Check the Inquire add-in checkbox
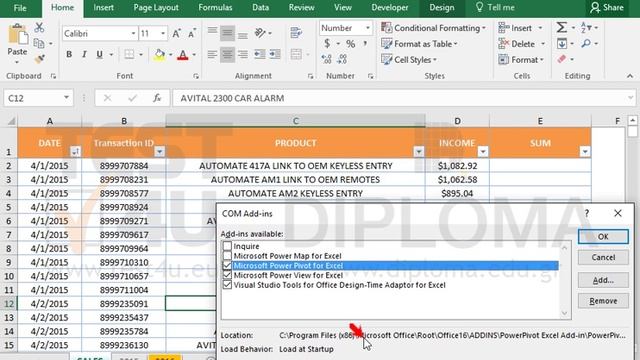The width and height of the screenshot is (640, 360). (x=227, y=246)
